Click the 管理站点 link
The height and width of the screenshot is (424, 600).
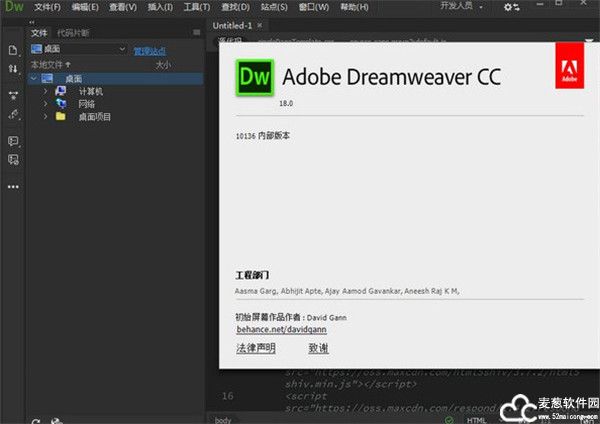pyautogui.click(x=149, y=50)
